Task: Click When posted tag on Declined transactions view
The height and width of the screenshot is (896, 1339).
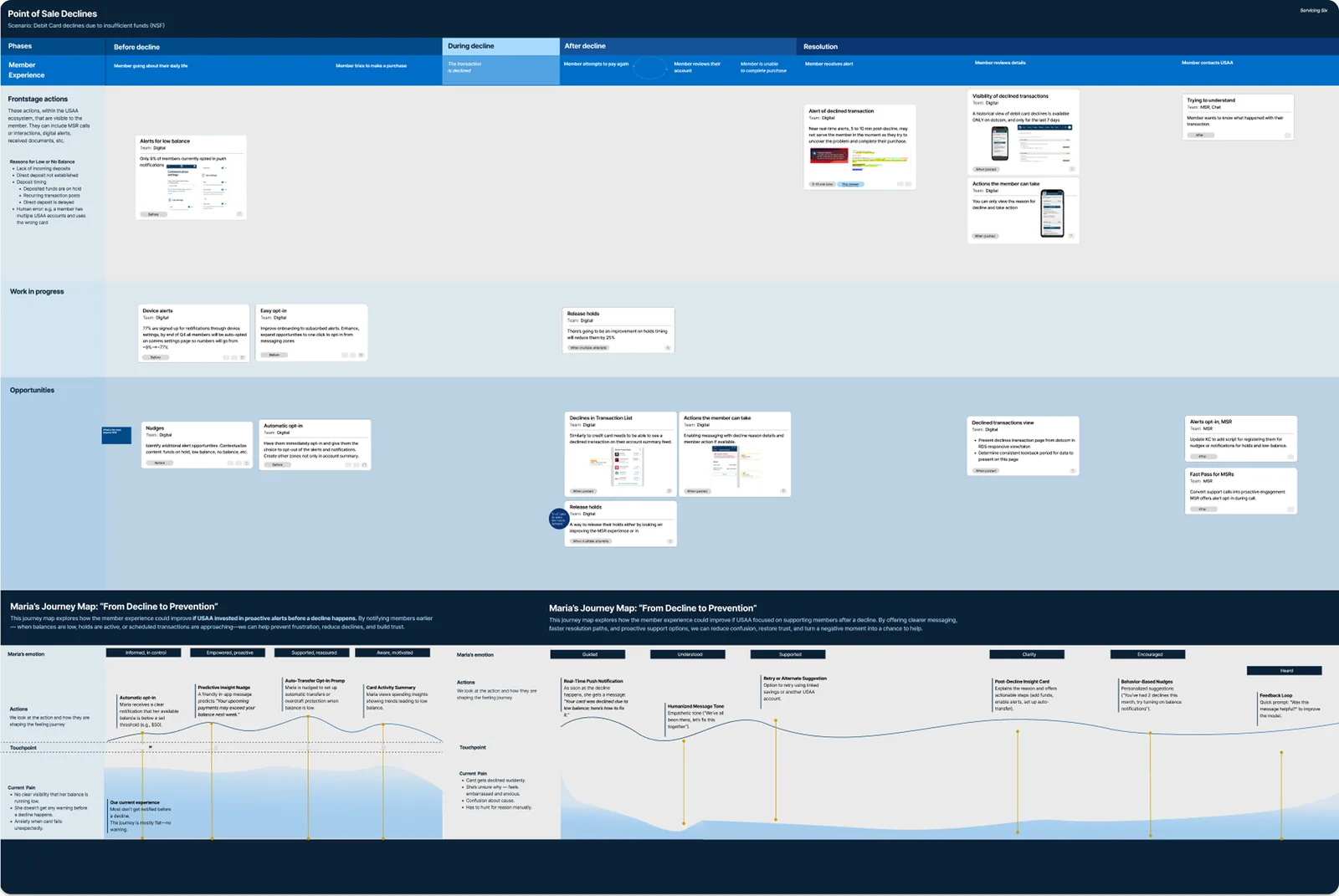Action: coord(986,471)
